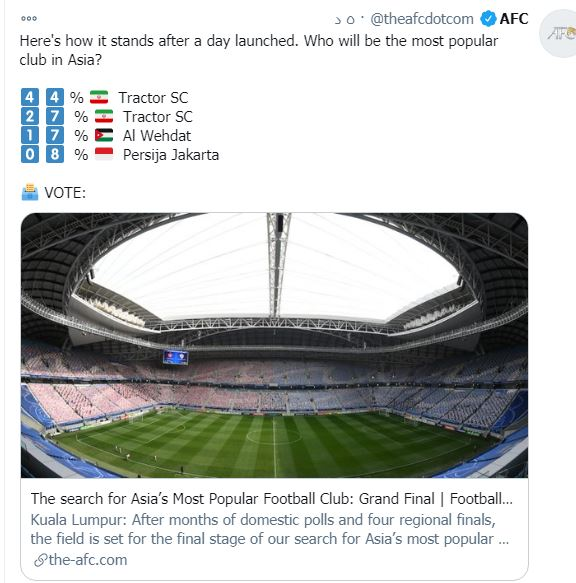Image resolution: width=576 pixels, height=583 pixels.
Task: Click the keycap digit 0 emoji
Action: 30,154
